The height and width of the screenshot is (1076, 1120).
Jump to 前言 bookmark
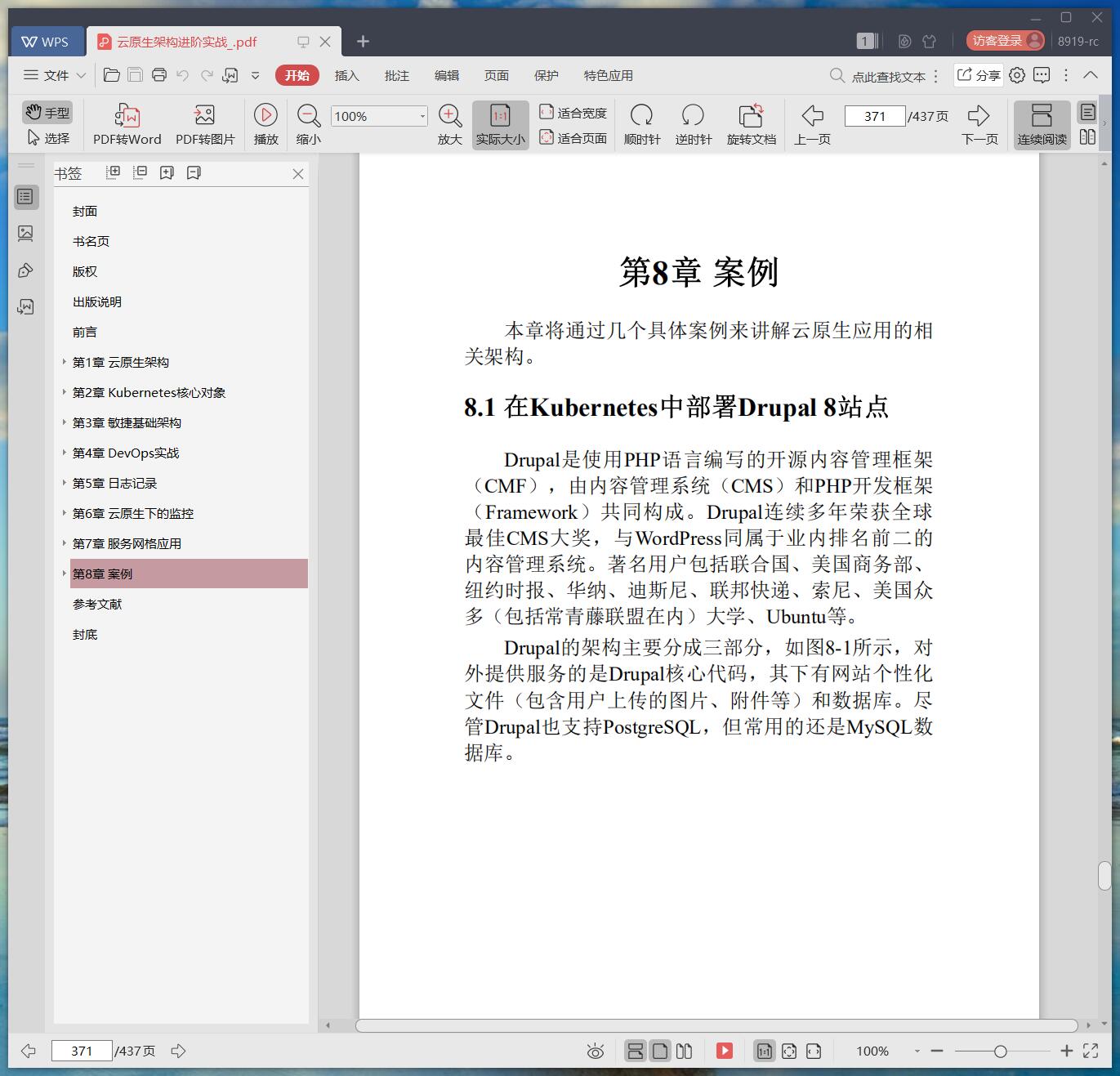point(85,332)
